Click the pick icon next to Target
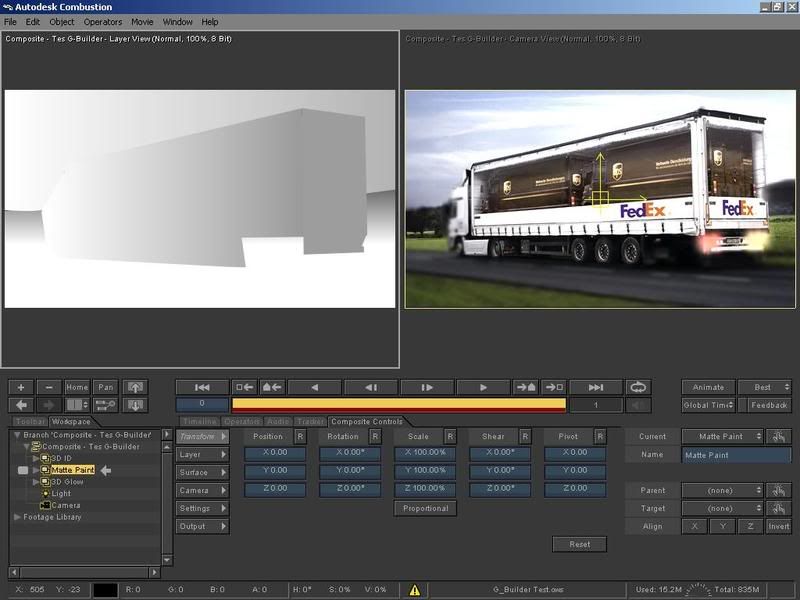Screen dimensions: 800x600 click(x=779, y=508)
